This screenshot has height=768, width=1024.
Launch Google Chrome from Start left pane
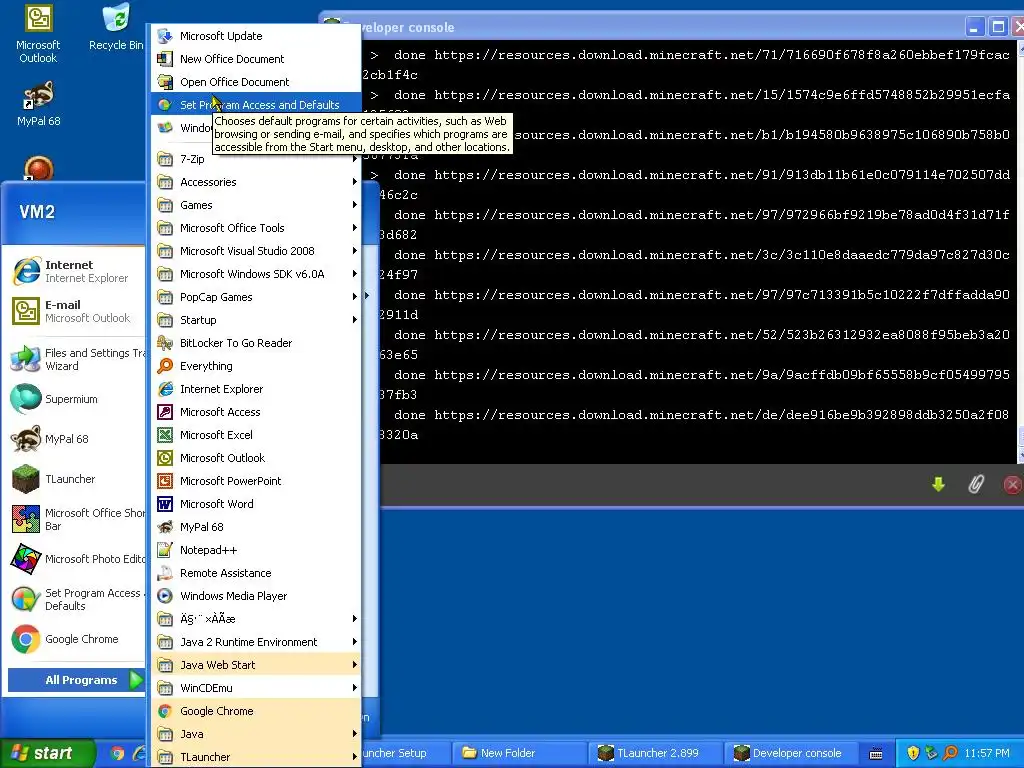click(x=75, y=639)
